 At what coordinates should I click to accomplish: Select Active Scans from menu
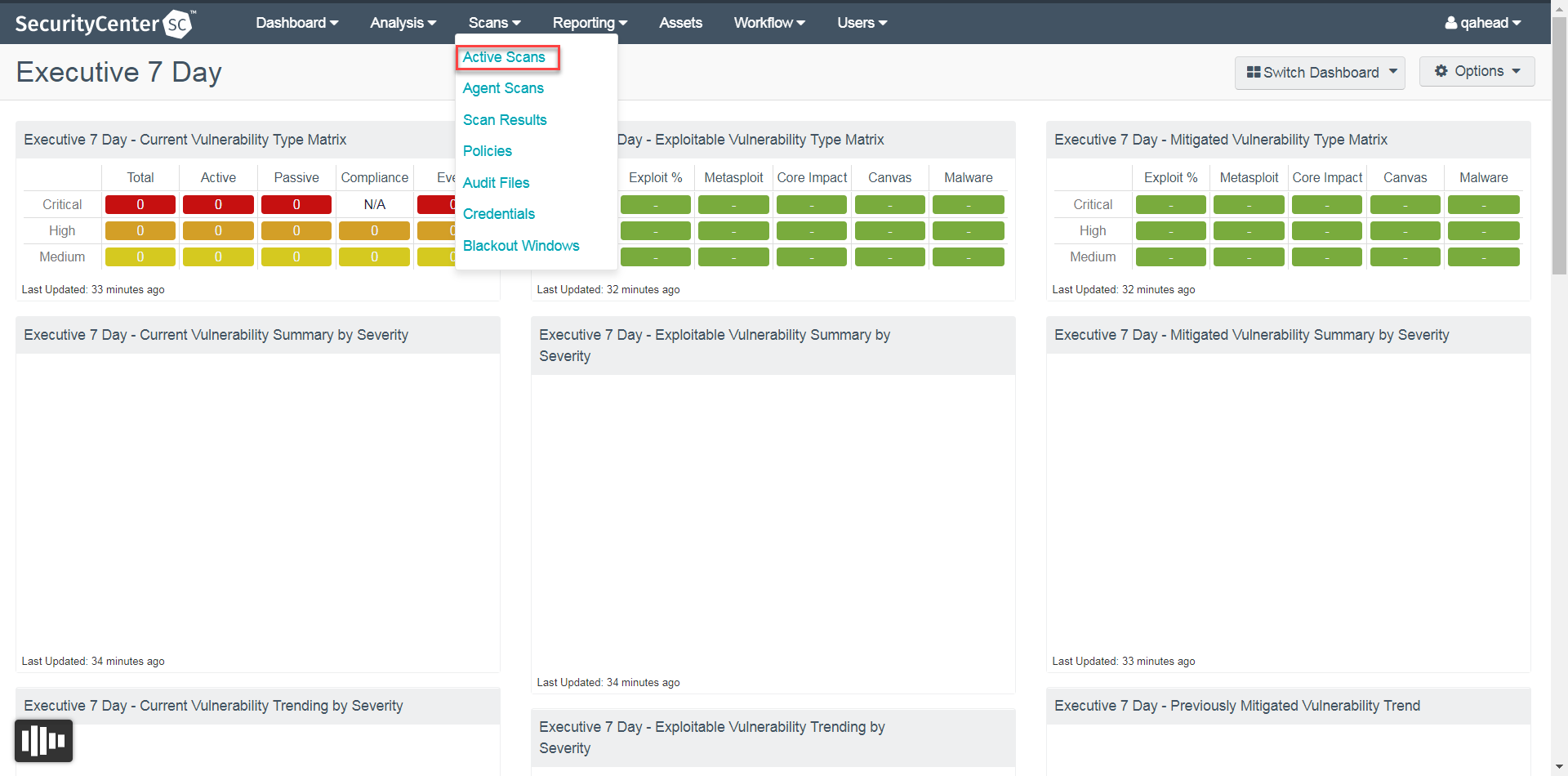[504, 57]
